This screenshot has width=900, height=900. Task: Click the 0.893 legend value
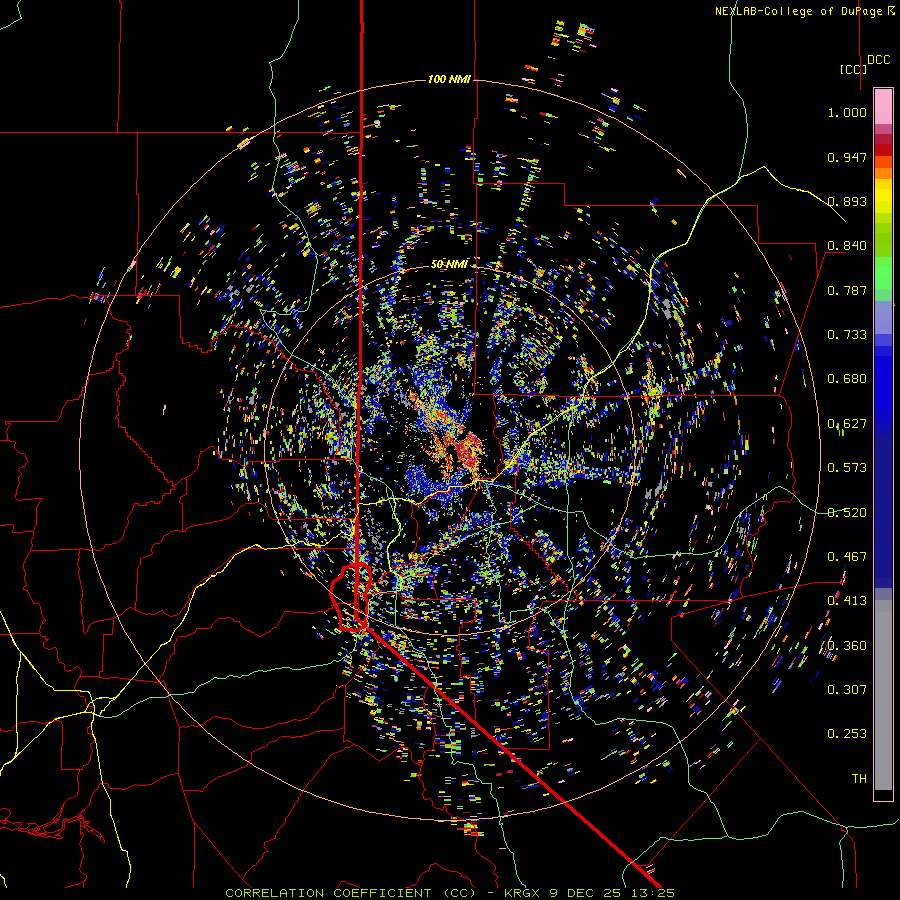(847, 201)
